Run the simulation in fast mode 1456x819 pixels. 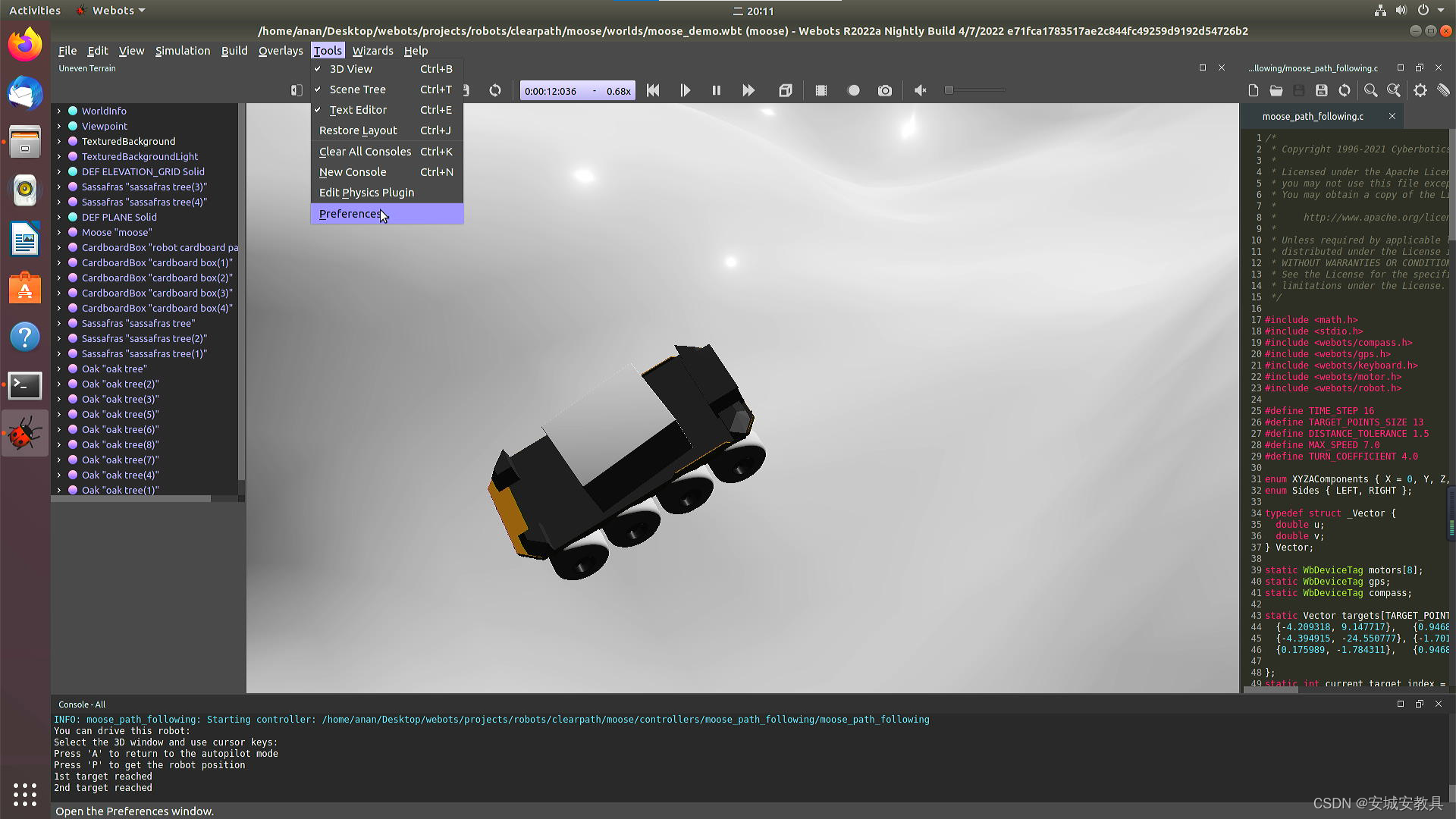click(748, 90)
